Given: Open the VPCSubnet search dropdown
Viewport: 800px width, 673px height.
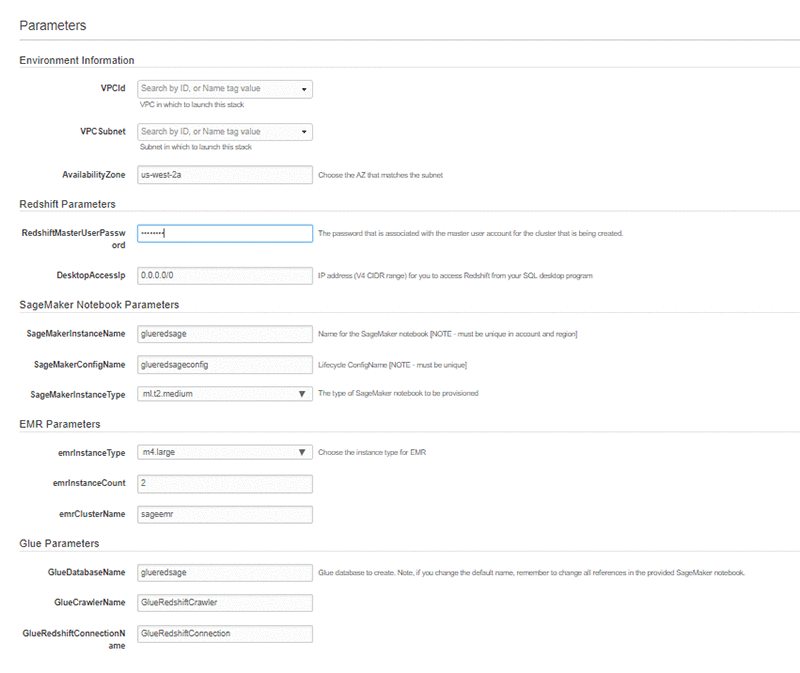Looking at the screenshot, I should click(x=224, y=132).
